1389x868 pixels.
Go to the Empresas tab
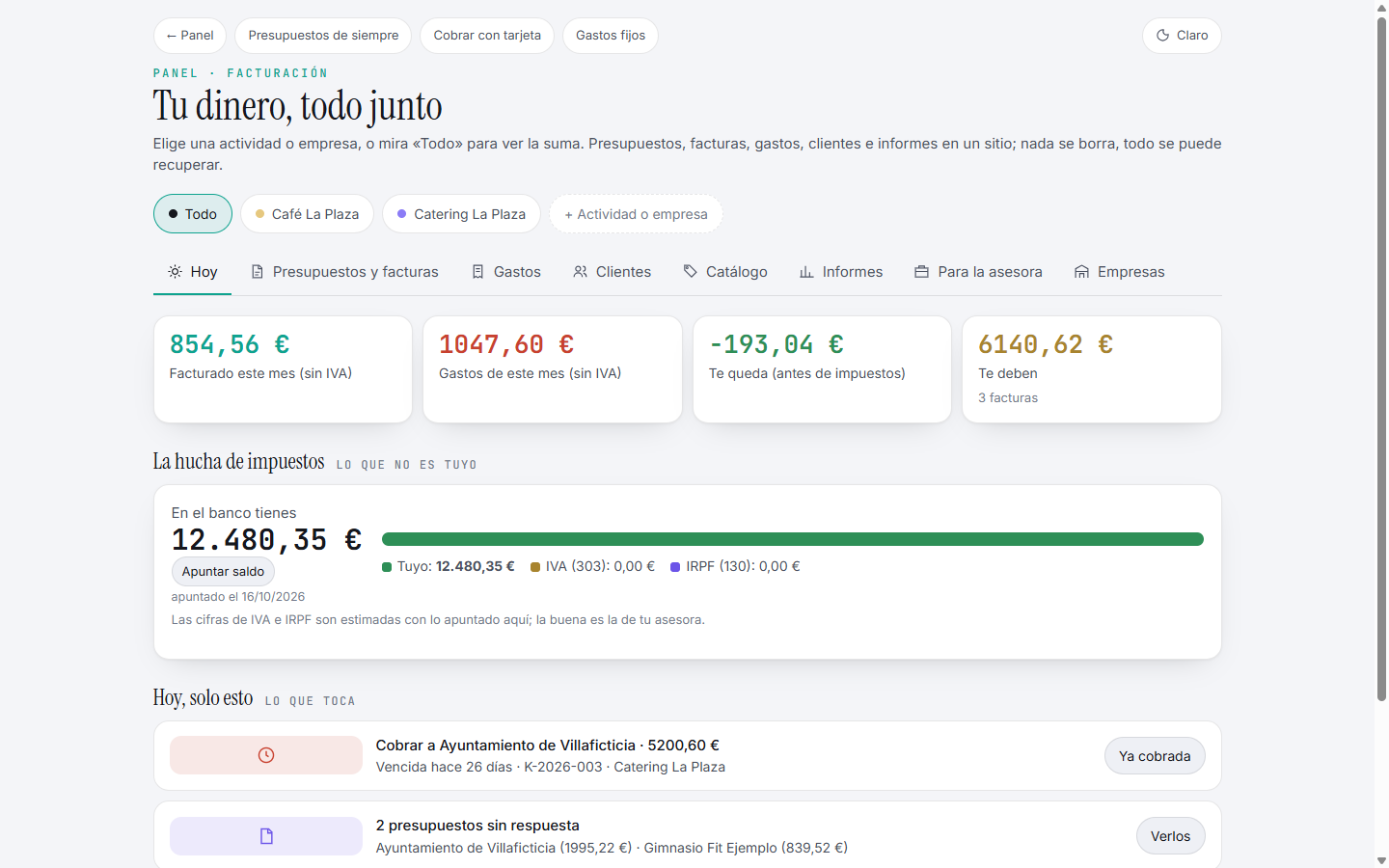tap(1120, 272)
